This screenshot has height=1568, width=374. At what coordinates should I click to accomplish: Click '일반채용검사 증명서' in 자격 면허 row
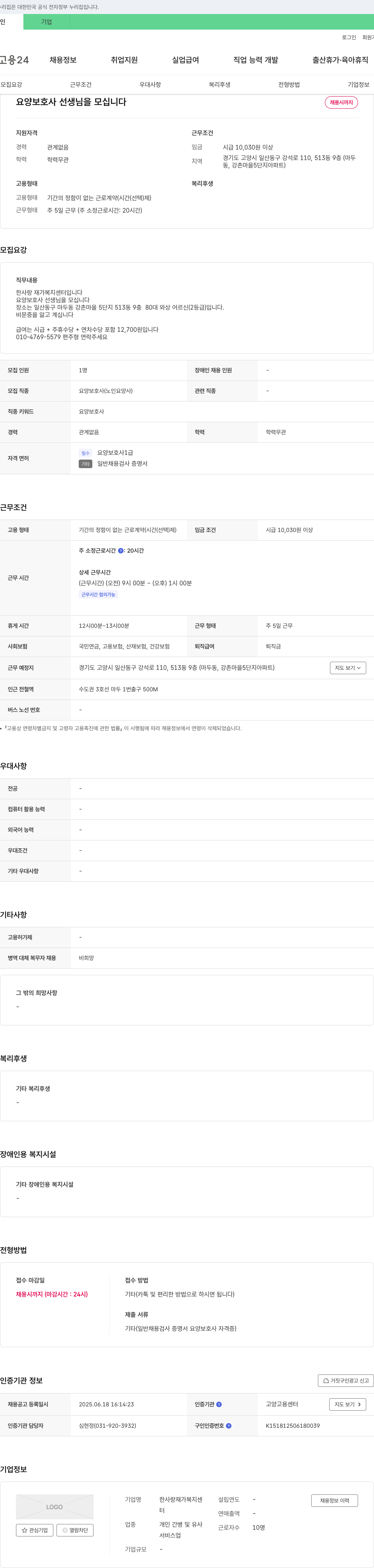coord(122,464)
